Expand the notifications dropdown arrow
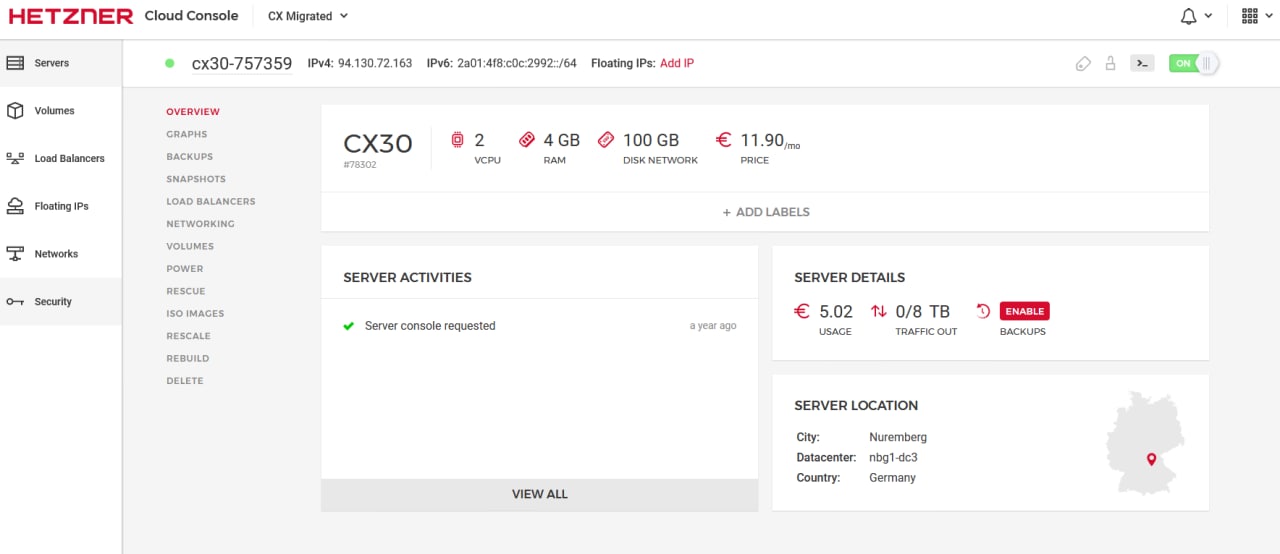 (x=1208, y=16)
